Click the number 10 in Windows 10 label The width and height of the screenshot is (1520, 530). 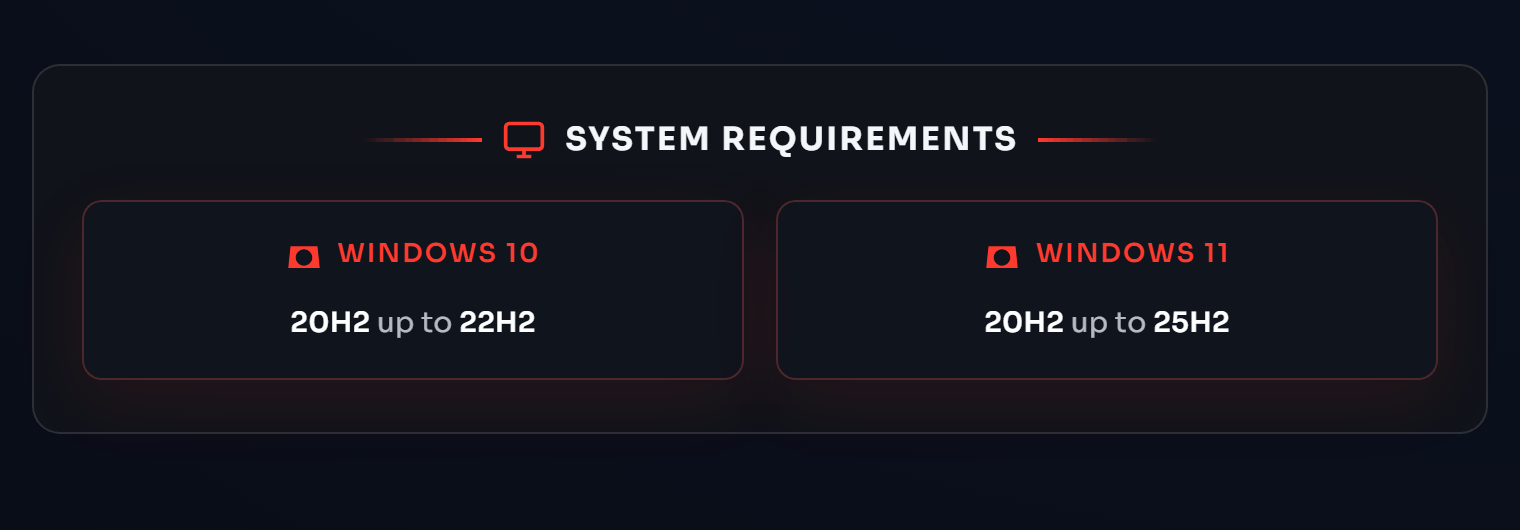point(520,253)
